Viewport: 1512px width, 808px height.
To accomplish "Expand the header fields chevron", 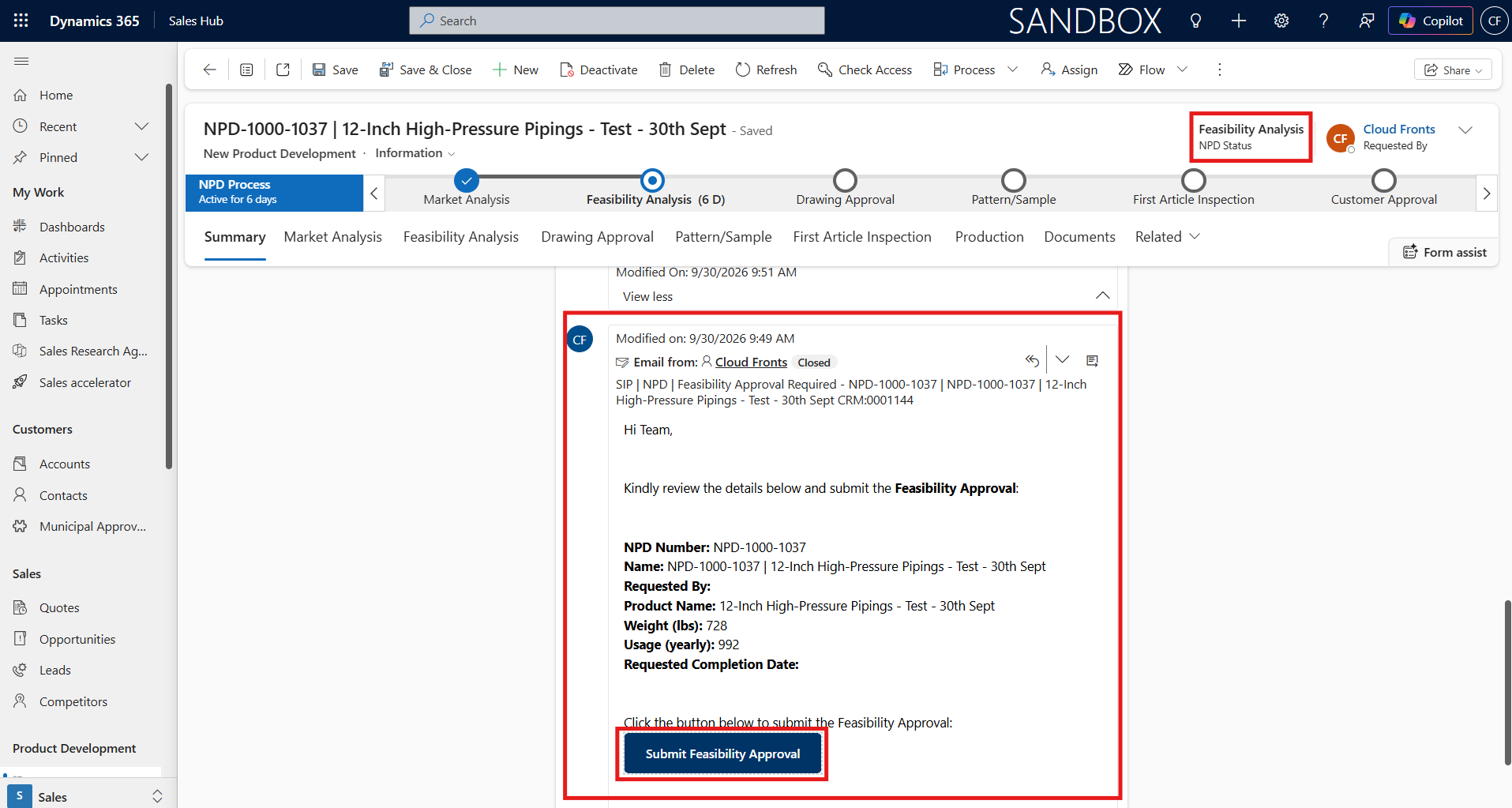I will click(1465, 130).
